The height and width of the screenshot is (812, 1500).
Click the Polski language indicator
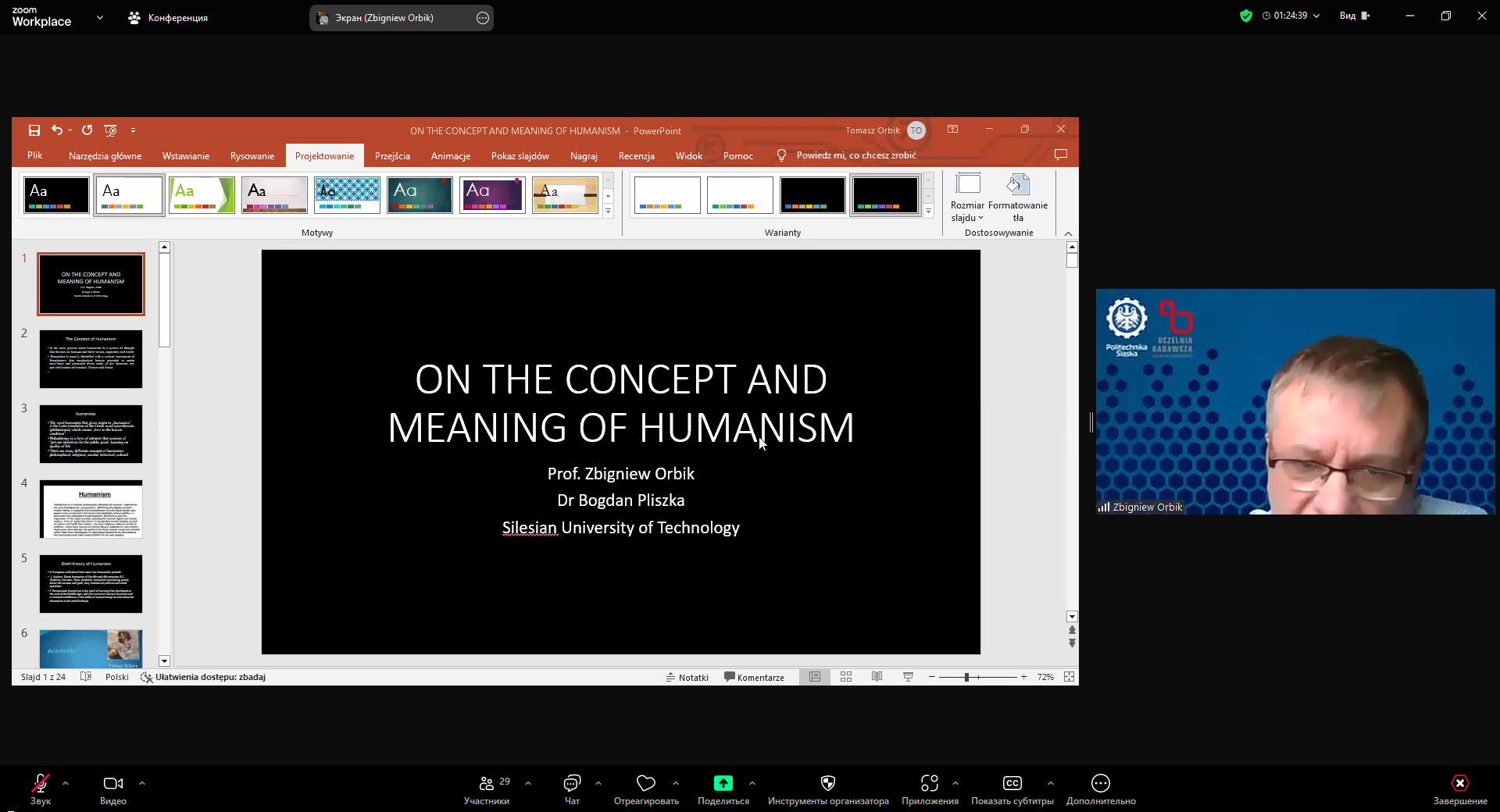(x=117, y=677)
